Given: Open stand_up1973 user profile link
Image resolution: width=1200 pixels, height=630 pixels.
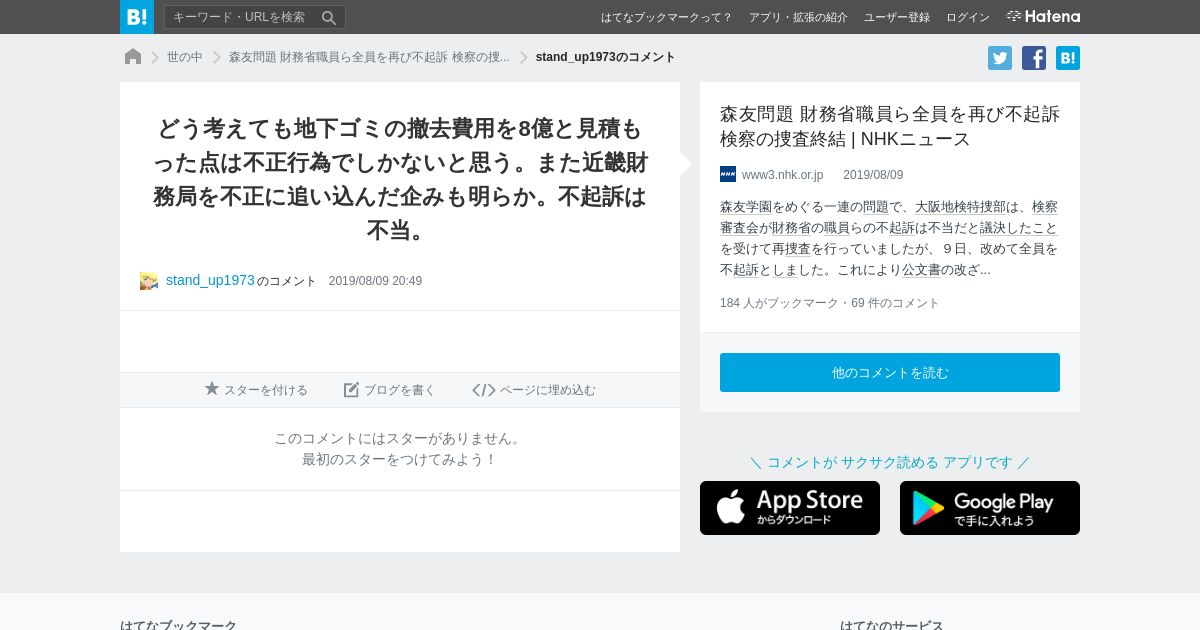Looking at the screenshot, I should (x=210, y=280).
